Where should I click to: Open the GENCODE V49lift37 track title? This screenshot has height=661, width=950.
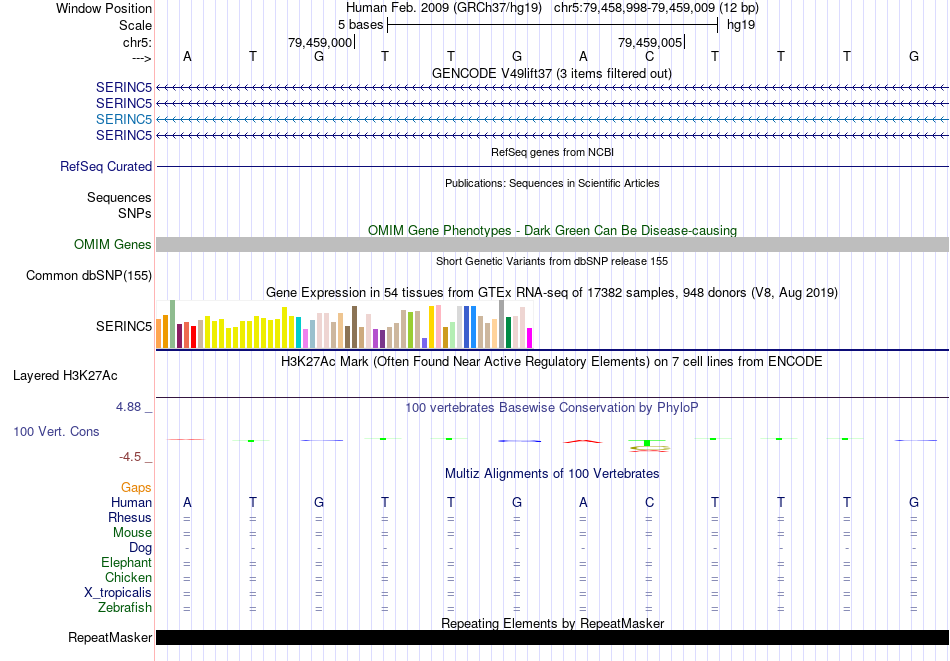click(551, 73)
